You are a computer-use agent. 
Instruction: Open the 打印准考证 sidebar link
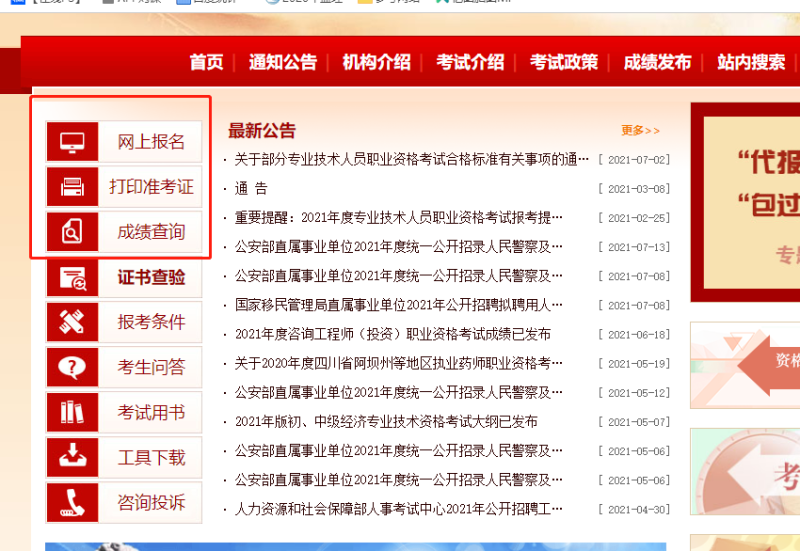(x=124, y=187)
